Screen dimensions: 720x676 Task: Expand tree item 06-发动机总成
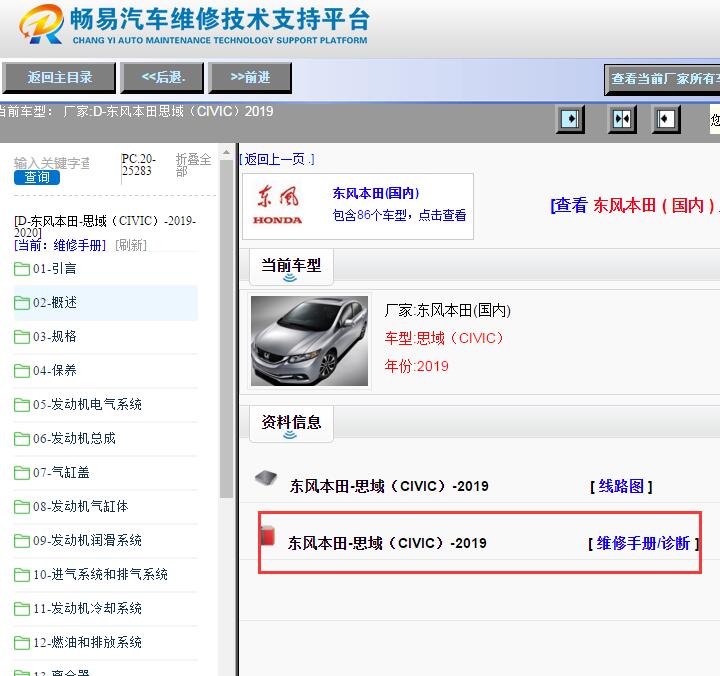point(74,439)
